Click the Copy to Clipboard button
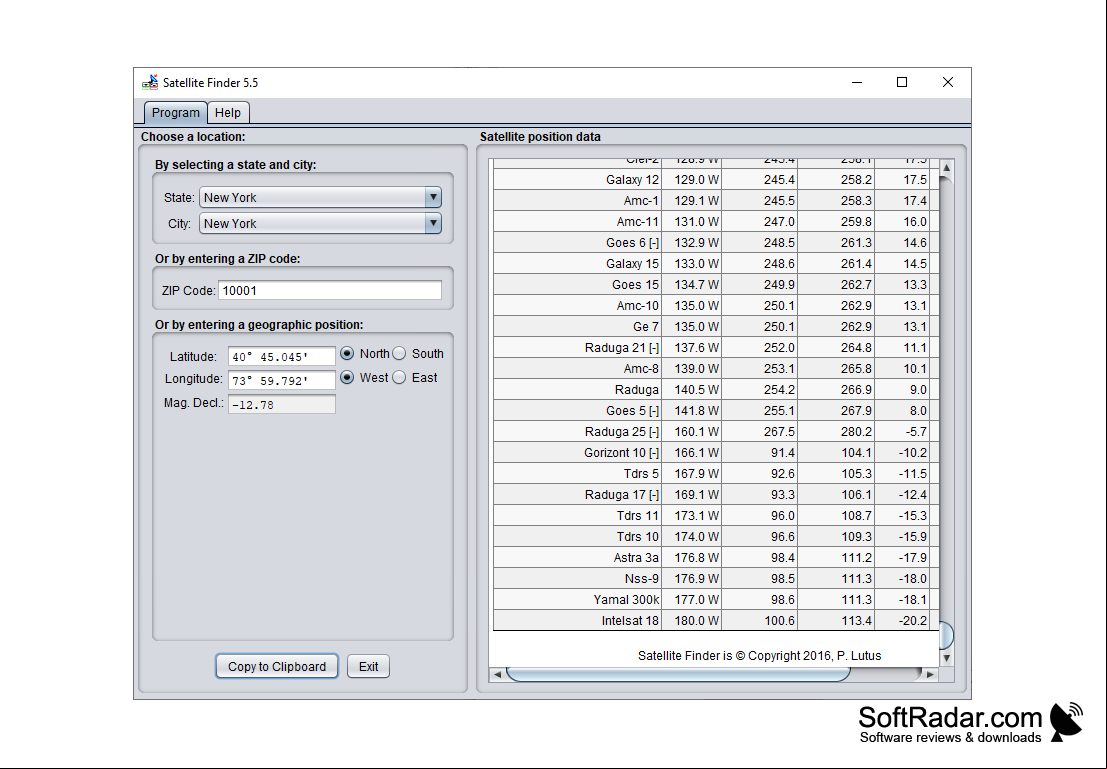Image resolution: width=1107 pixels, height=769 pixels. coord(277,667)
